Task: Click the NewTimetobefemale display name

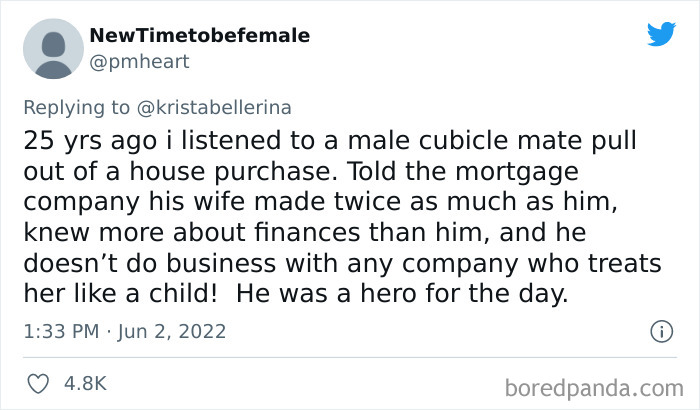Action: pos(199,36)
